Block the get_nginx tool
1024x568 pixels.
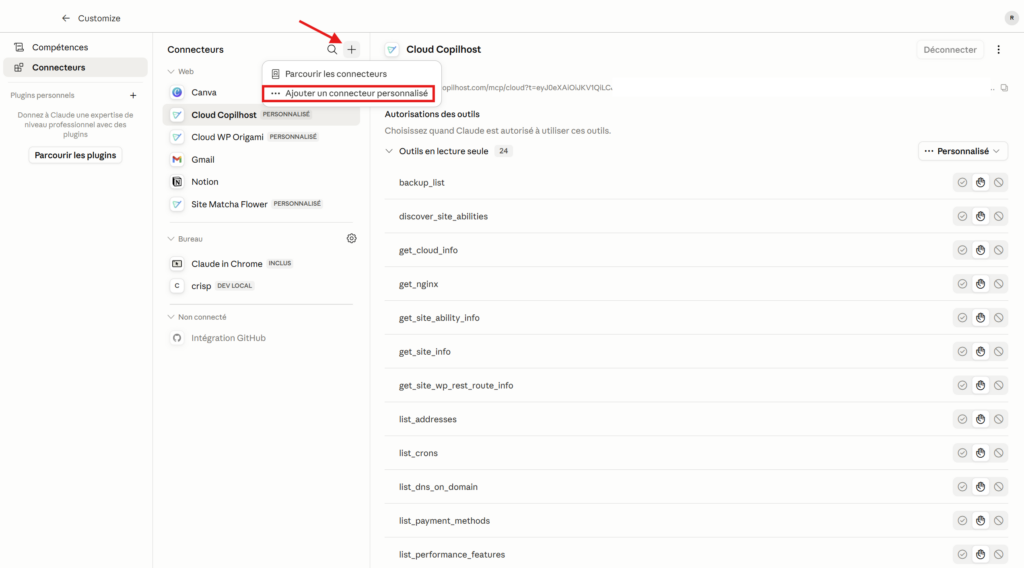click(999, 284)
